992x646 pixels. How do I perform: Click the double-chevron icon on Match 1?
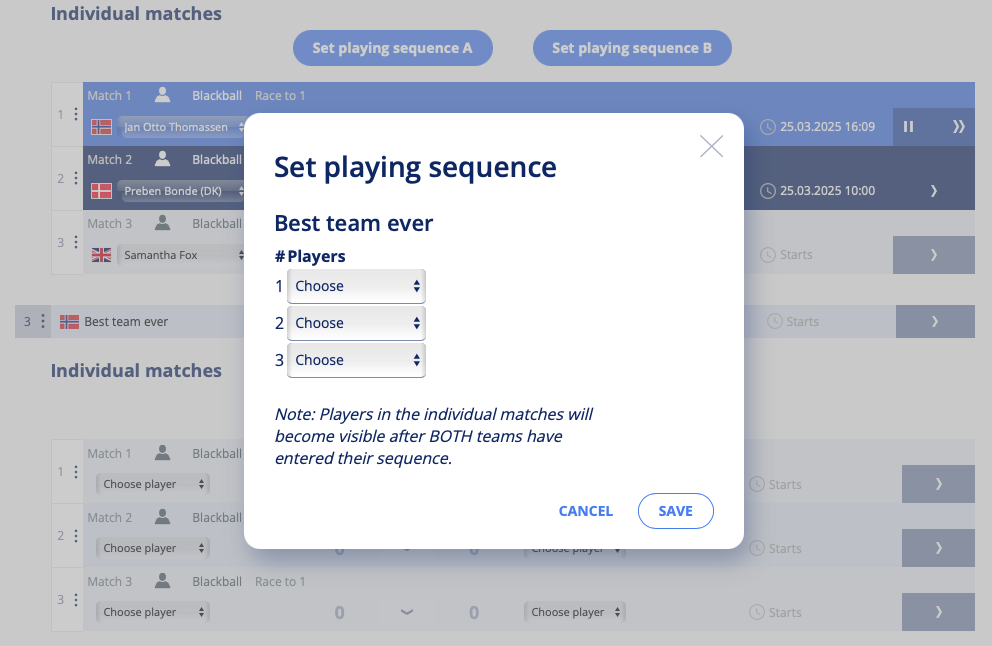point(958,127)
